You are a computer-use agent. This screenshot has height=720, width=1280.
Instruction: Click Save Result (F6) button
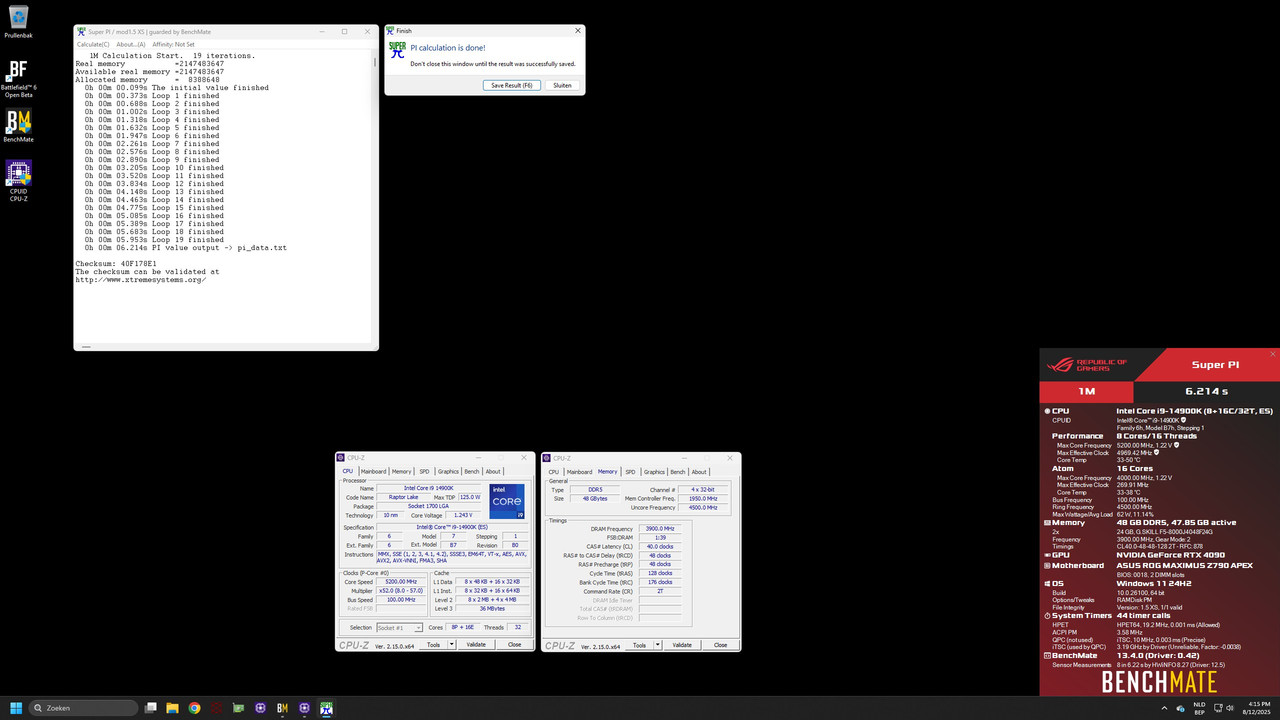point(512,85)
